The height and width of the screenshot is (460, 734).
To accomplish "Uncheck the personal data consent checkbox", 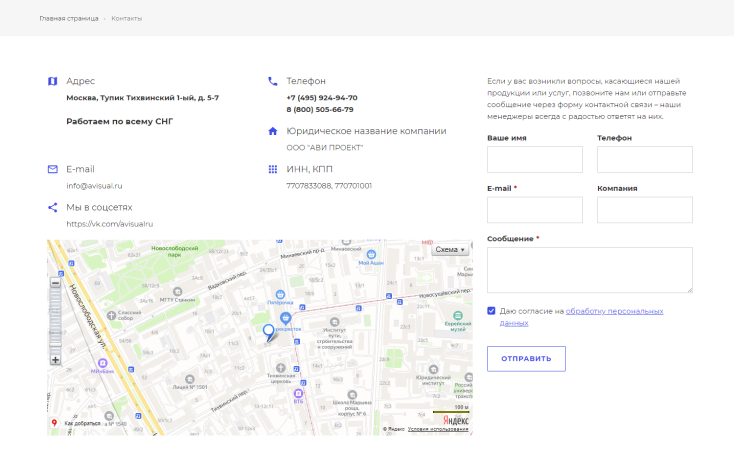I will pos(491,311).
